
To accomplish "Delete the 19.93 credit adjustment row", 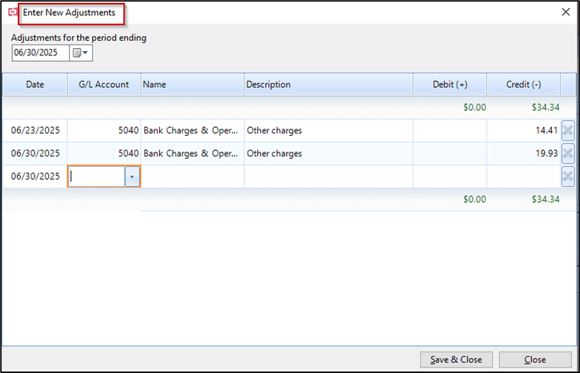I will coord(568,153).
